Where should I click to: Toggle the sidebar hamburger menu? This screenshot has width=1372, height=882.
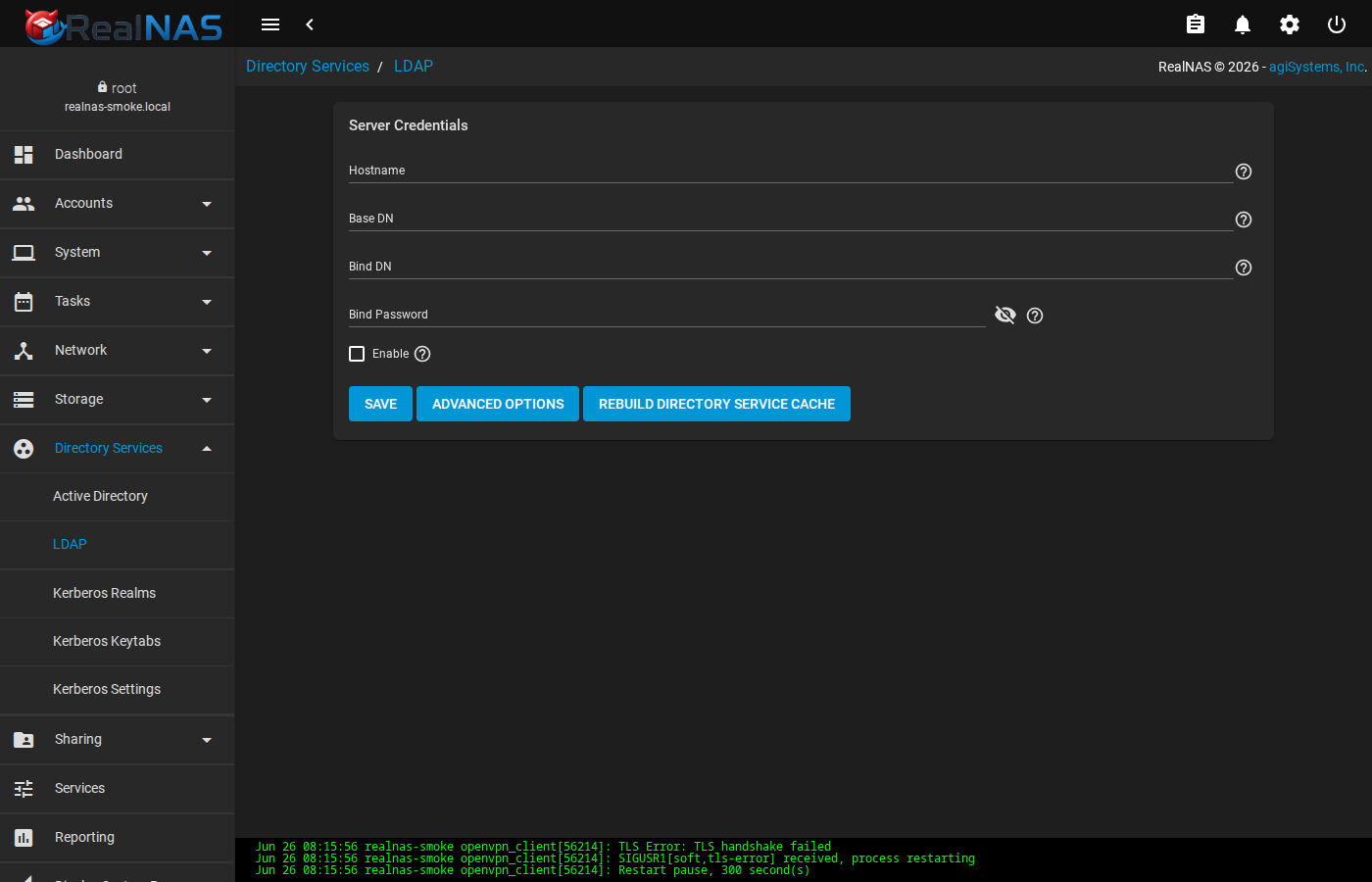270,24
